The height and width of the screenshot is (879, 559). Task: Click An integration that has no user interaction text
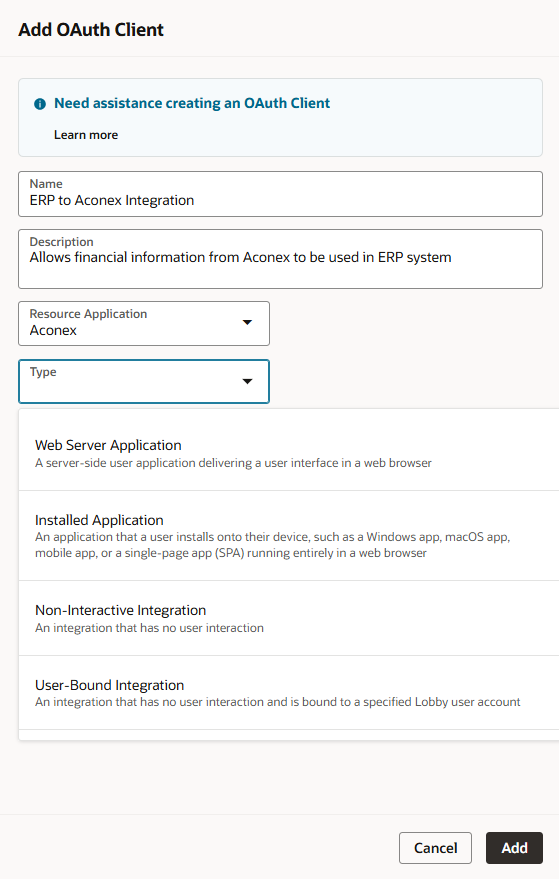click(x=149, y=628)
